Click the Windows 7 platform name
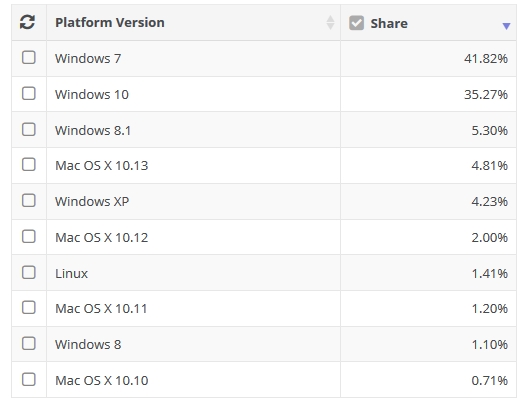The width and height of the screenshot is (528, 403). 88,59
